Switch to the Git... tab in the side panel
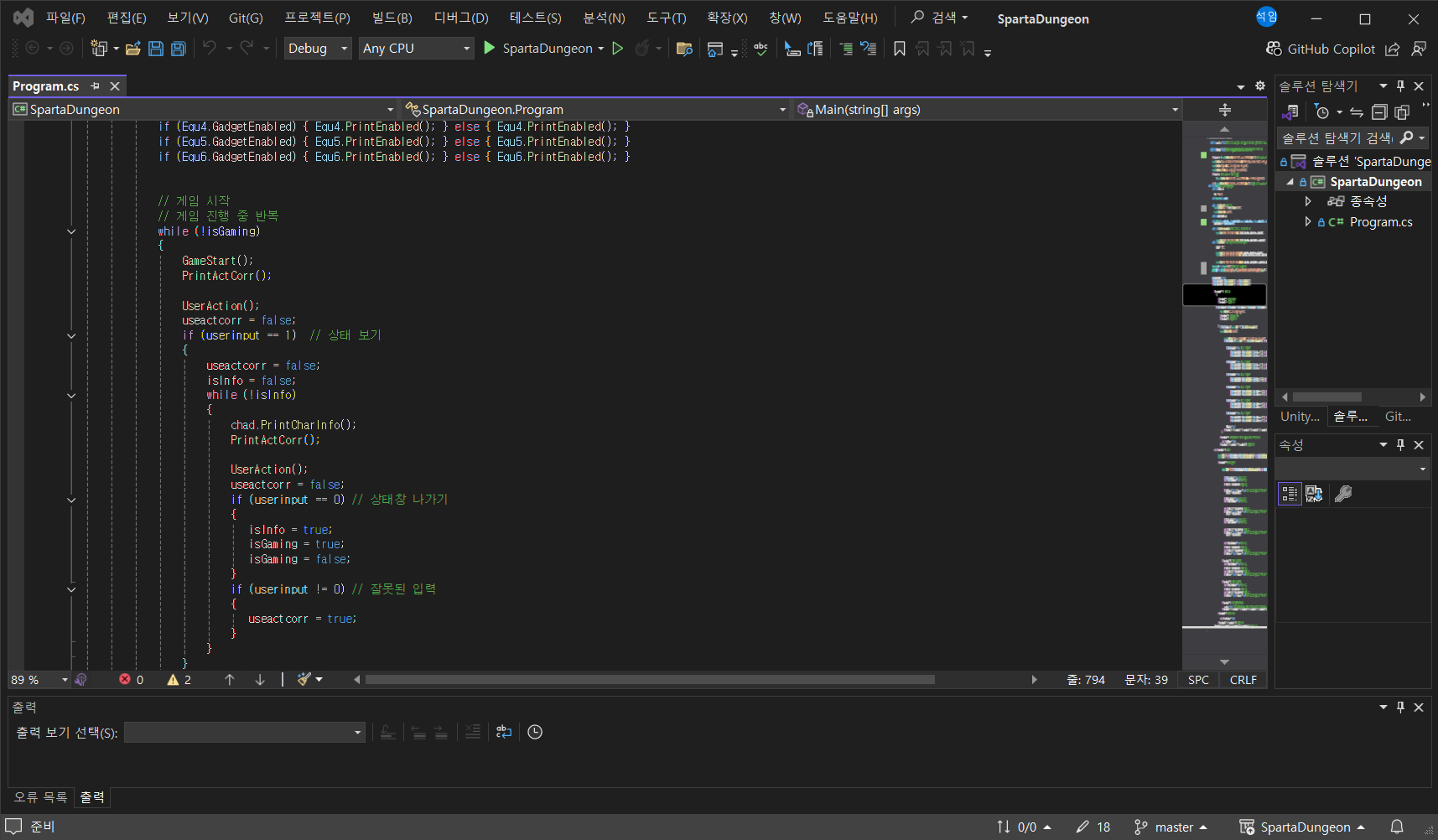 click(1398, 417)
